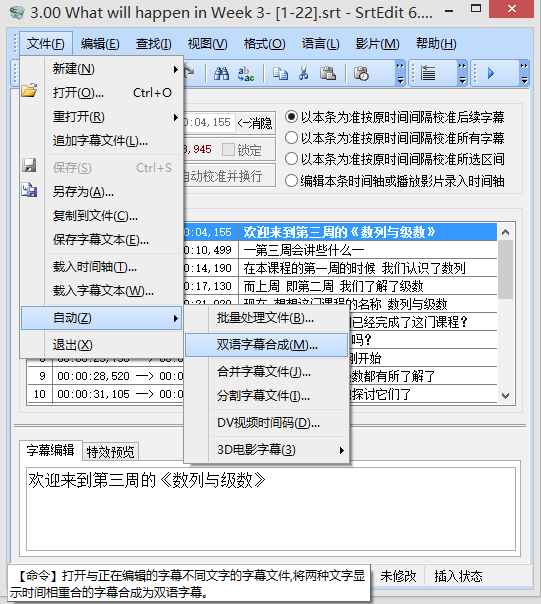Click the Cut scissors icon
The image size is (541, 604).
(304, 73)
